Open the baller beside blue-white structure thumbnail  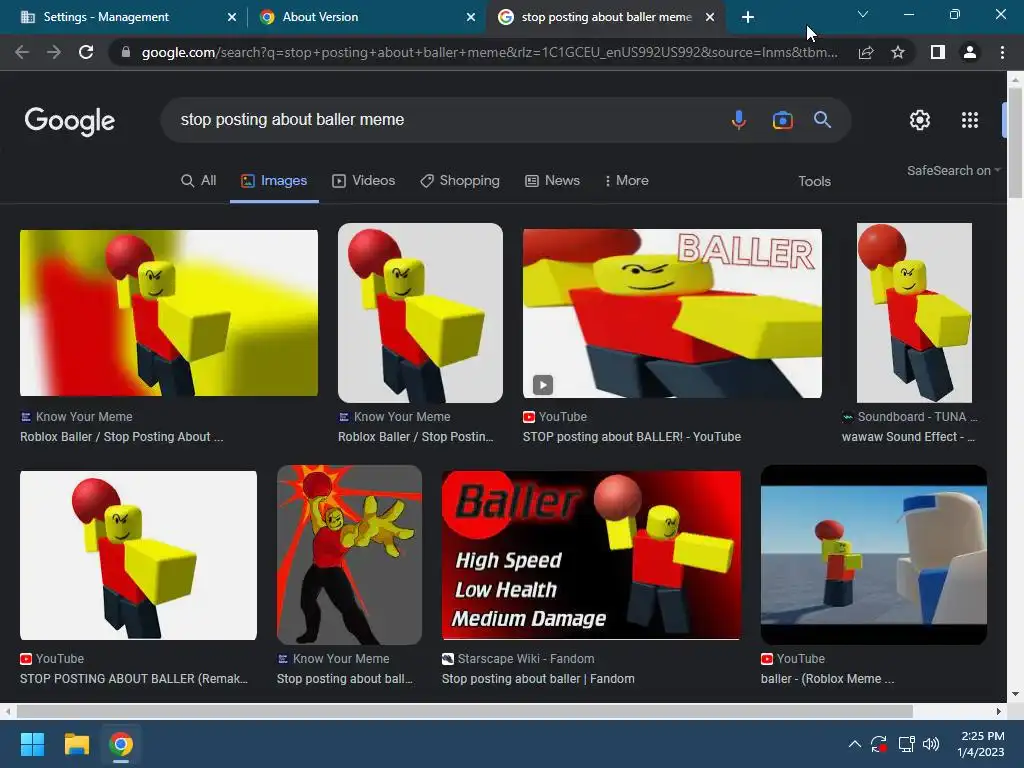(x=874, y=555)
